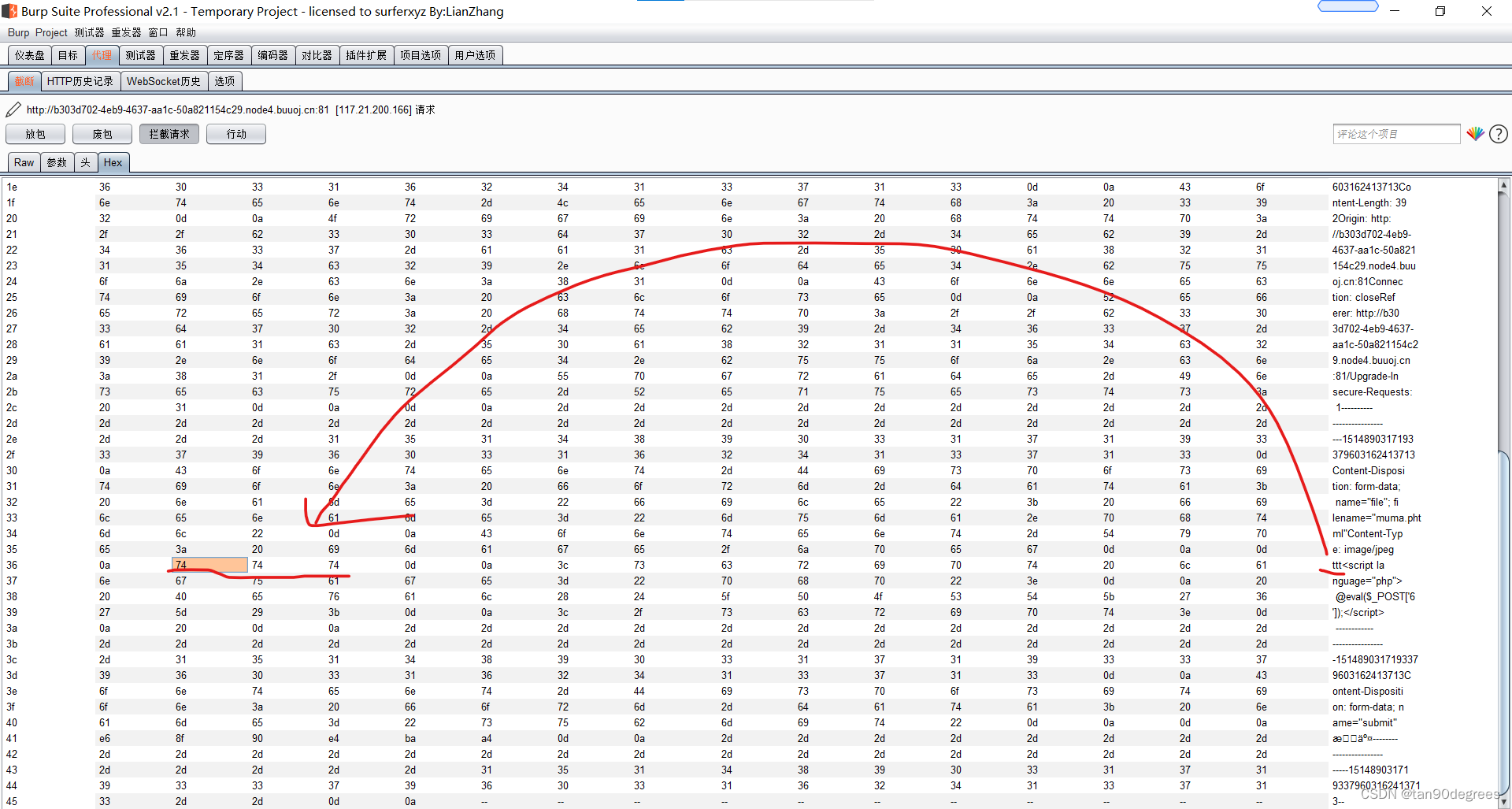
Task: Open the Project menu
Action: pyautogui.click(x=51, y=32)
